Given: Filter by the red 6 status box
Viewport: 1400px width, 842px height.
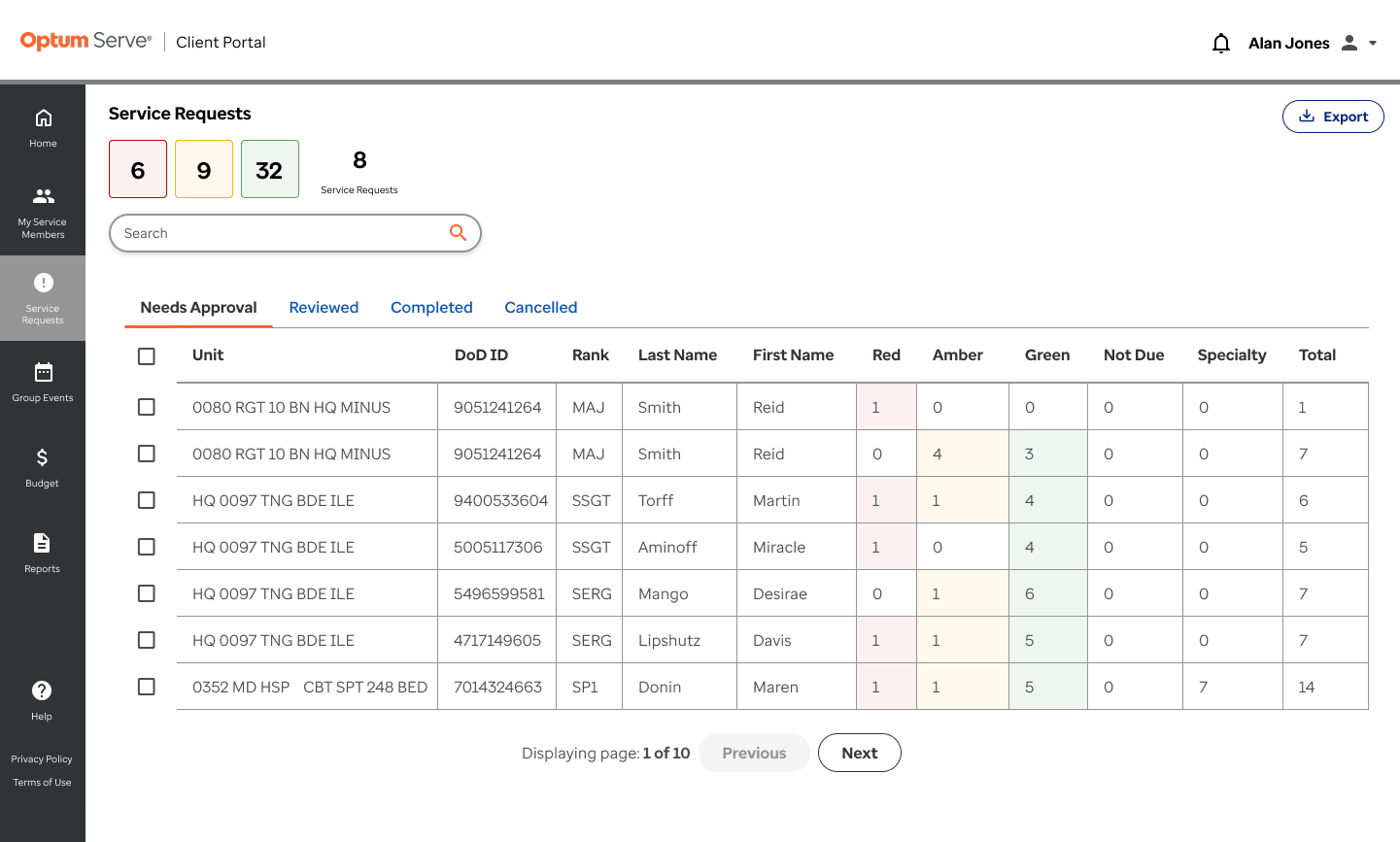Looking at the screenshot, I should point(138,169).
